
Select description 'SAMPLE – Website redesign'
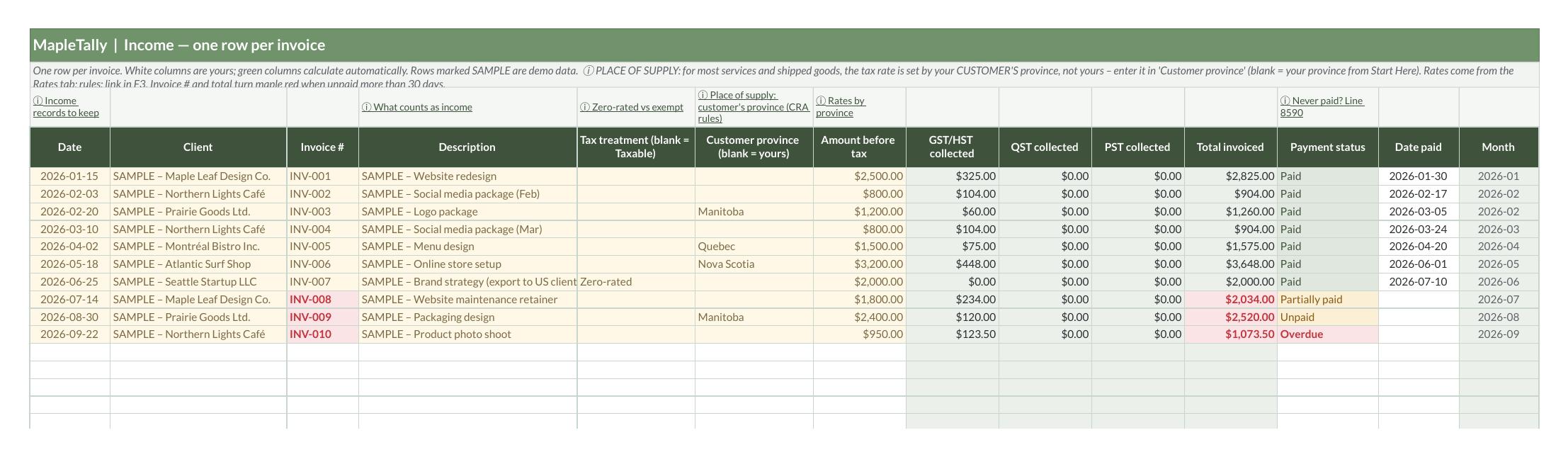pos(467,176)
